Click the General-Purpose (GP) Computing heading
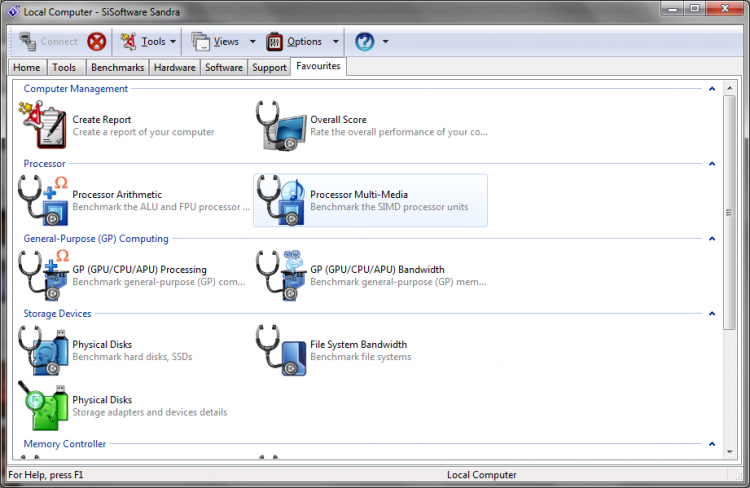Screen dimensions: 750x488 [x=96, y=238]
